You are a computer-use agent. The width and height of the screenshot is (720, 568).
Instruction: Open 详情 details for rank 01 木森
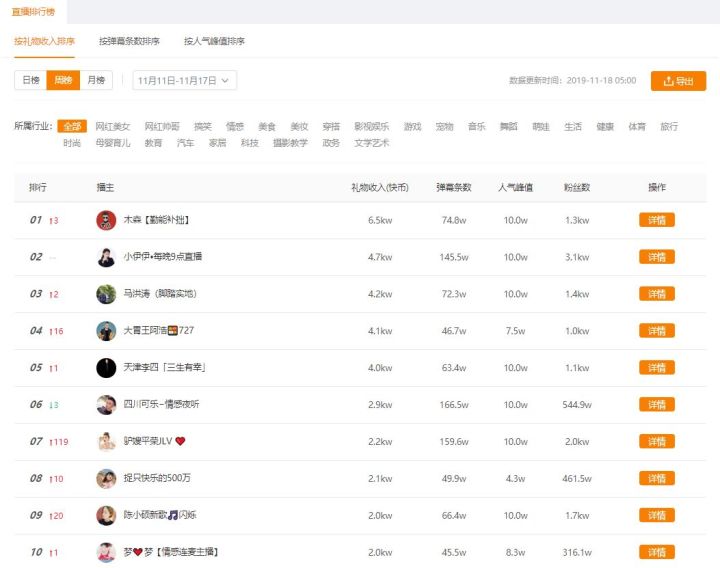pos(657,220)
